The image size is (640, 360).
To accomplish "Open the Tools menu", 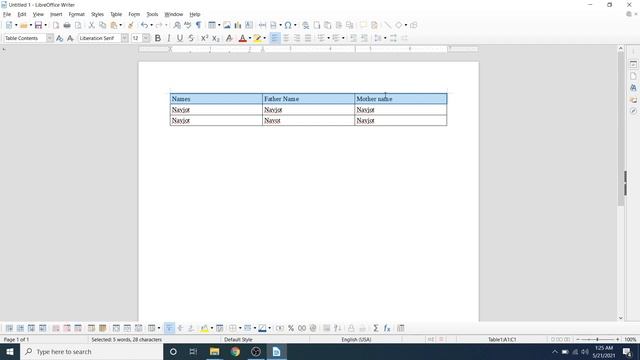I will pos(152,14).
